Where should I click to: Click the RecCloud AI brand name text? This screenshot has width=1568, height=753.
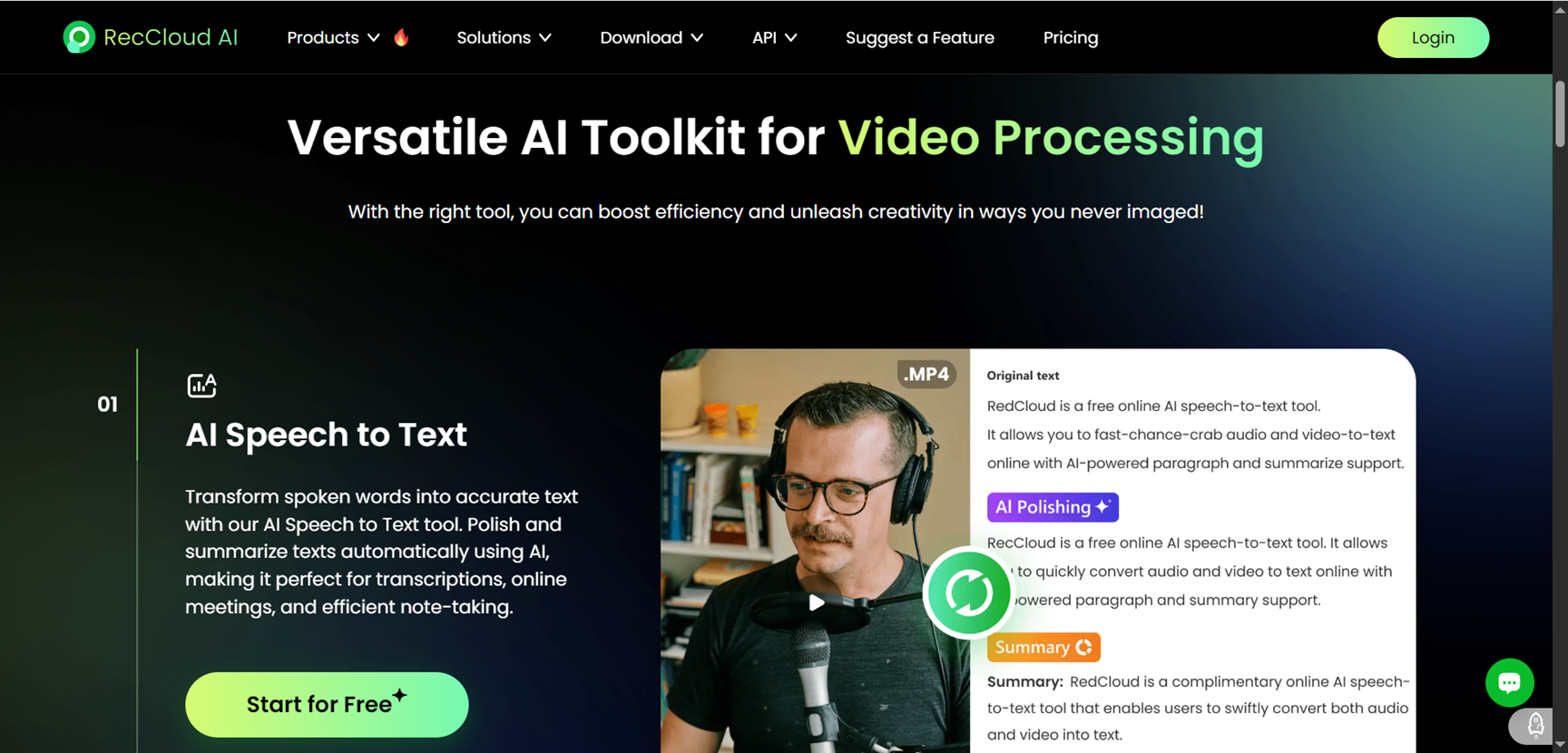171,37
